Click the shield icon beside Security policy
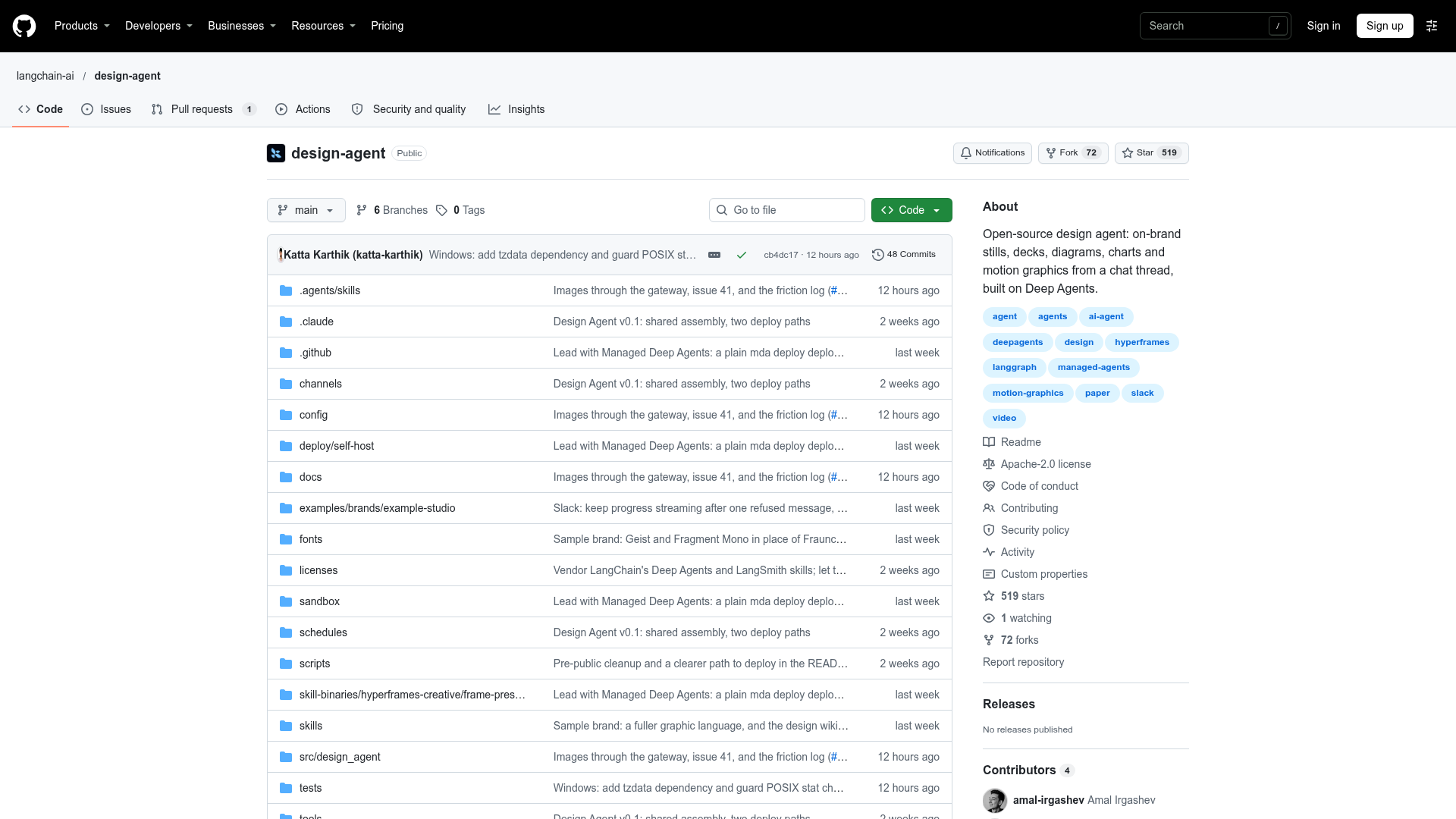The image size is (1456, 819). click(989, 530)
